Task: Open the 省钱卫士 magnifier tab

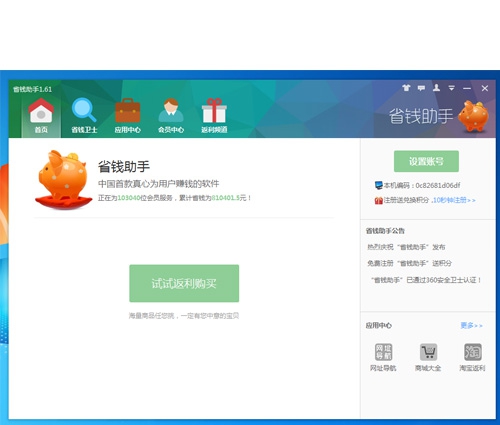Action: point(84,116)
